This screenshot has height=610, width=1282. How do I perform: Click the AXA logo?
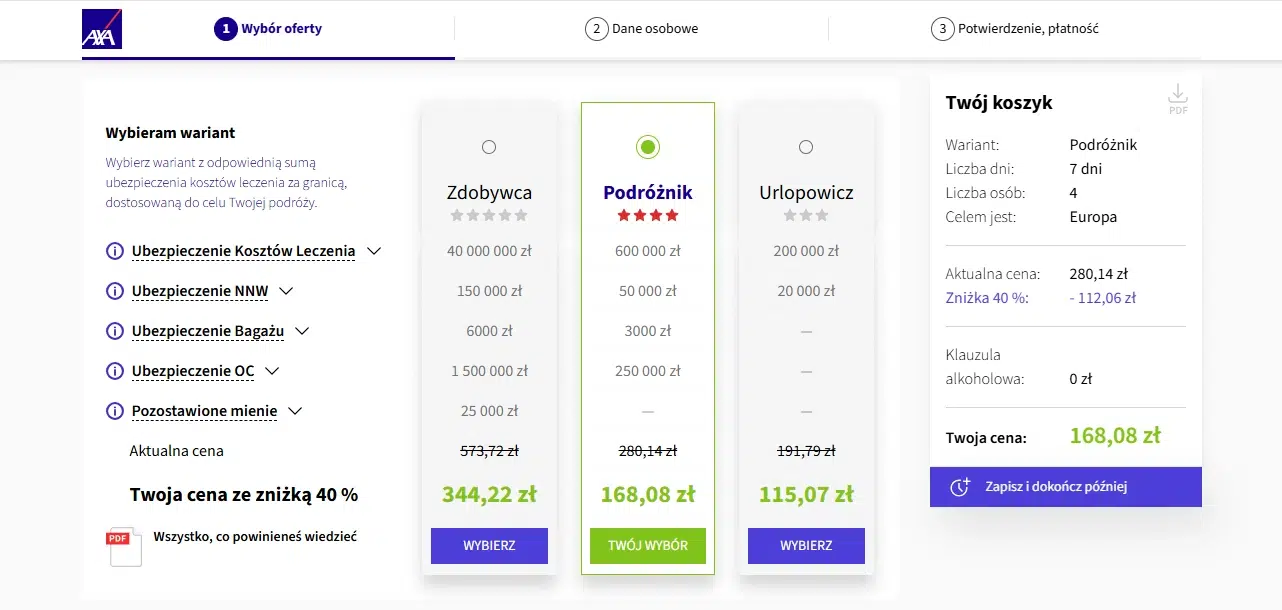click(x=102, y=29)
